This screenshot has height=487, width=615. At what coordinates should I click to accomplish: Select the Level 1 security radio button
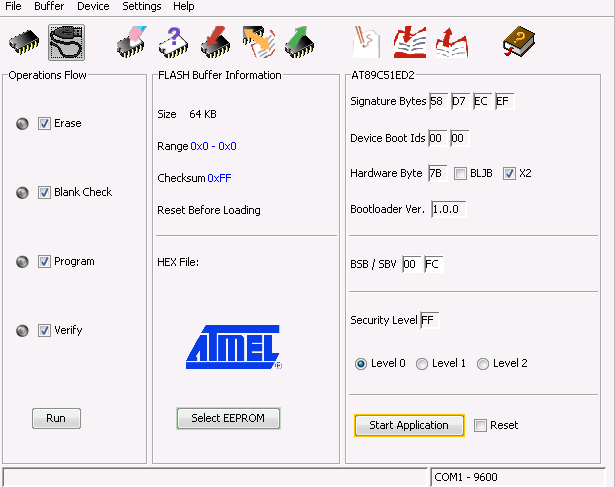click(422, 364)
